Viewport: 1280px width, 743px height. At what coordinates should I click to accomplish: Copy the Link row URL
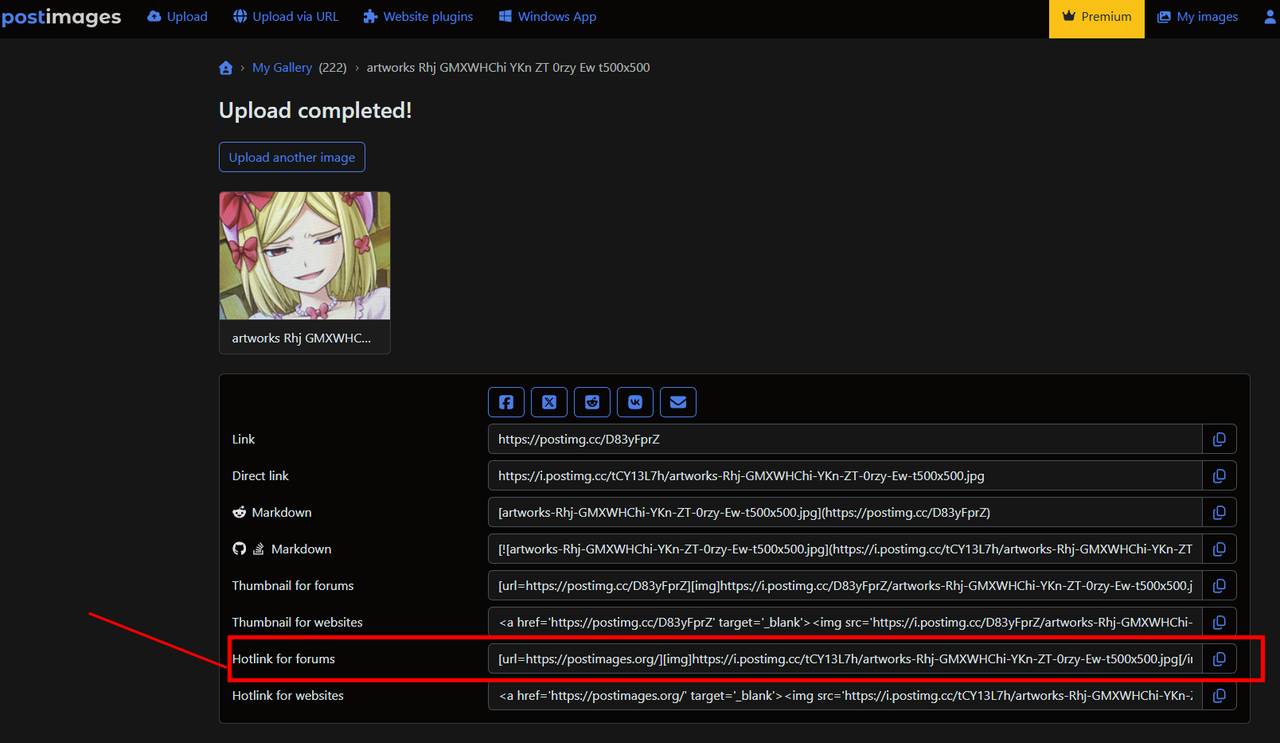(1219, 439)
